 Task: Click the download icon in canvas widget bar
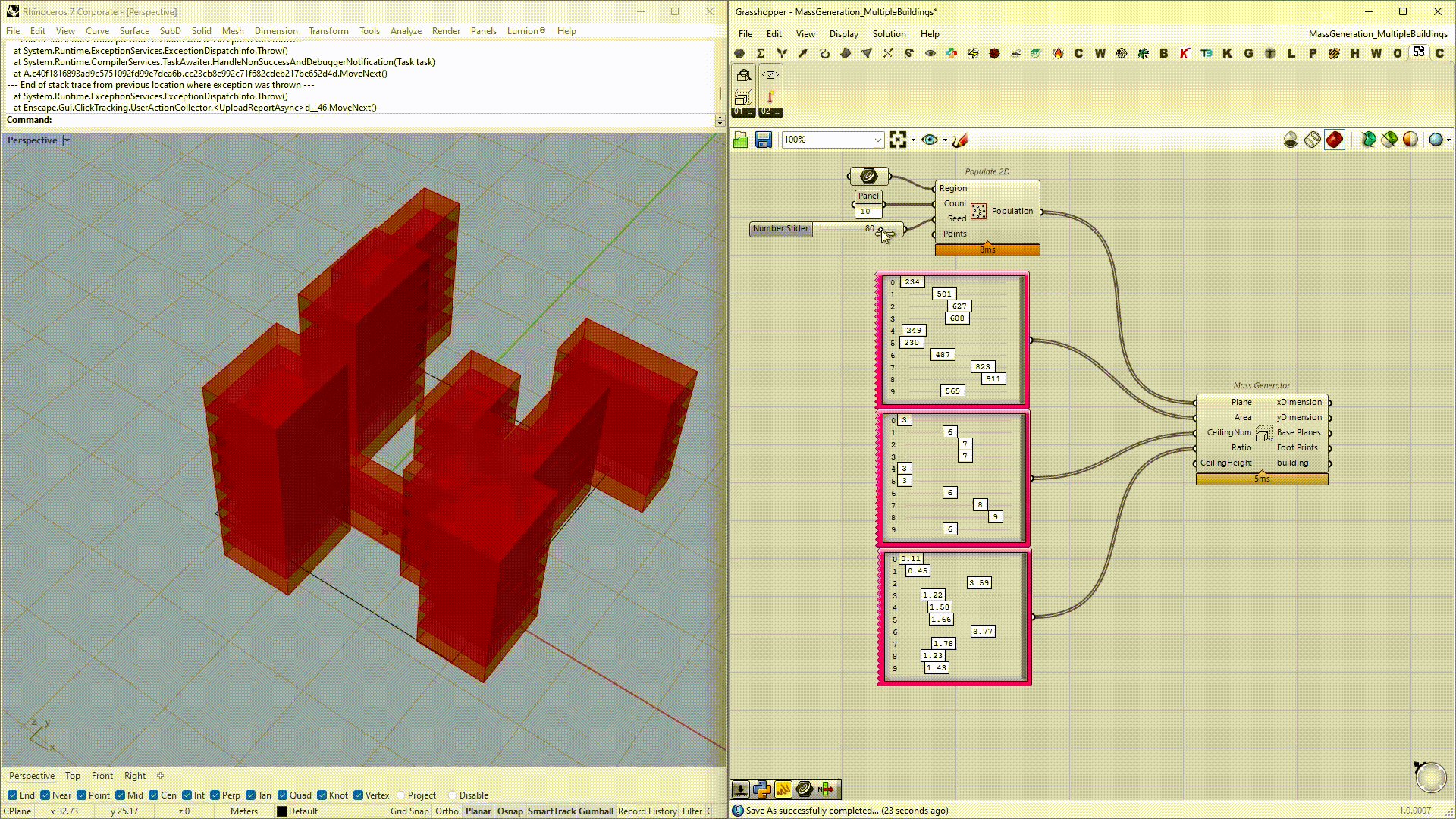coord(741,789)
